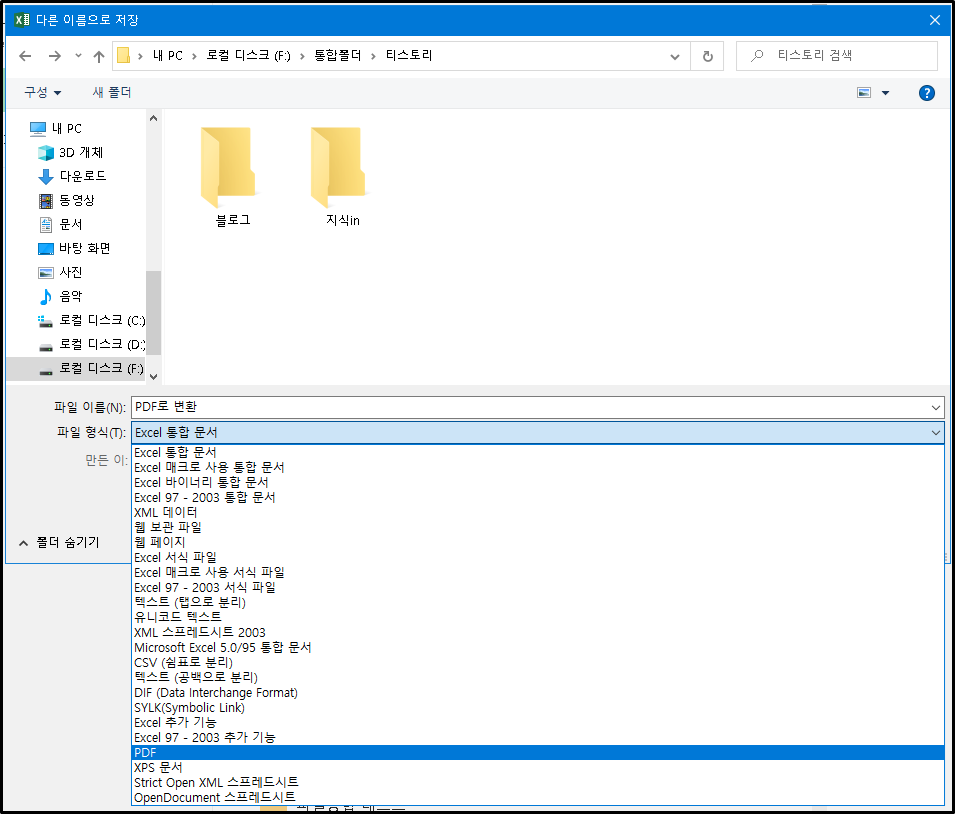
Task: Choose OpenDocument 스프레드시트 format
Action: pyautogui.click(x=538, y=798)
